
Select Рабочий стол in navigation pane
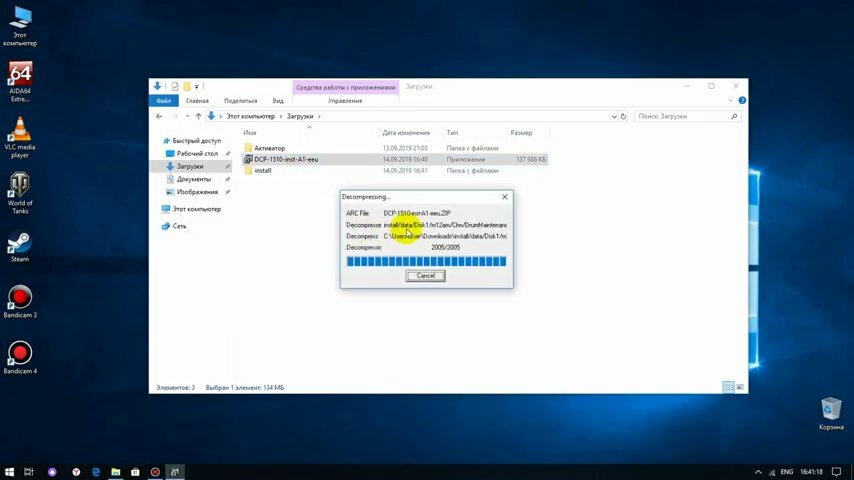197,154
